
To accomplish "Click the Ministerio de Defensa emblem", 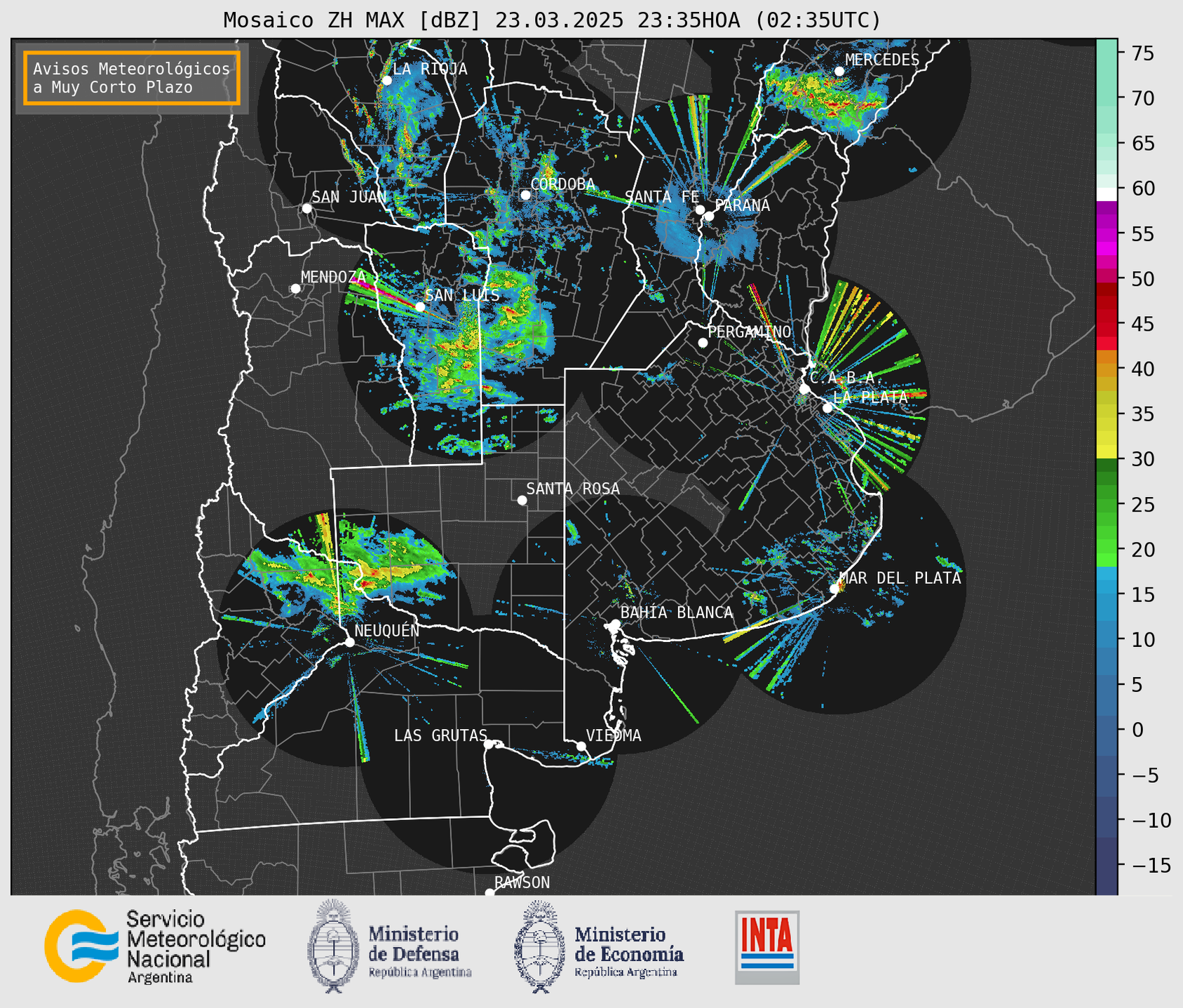I will (x=333, y=946).
